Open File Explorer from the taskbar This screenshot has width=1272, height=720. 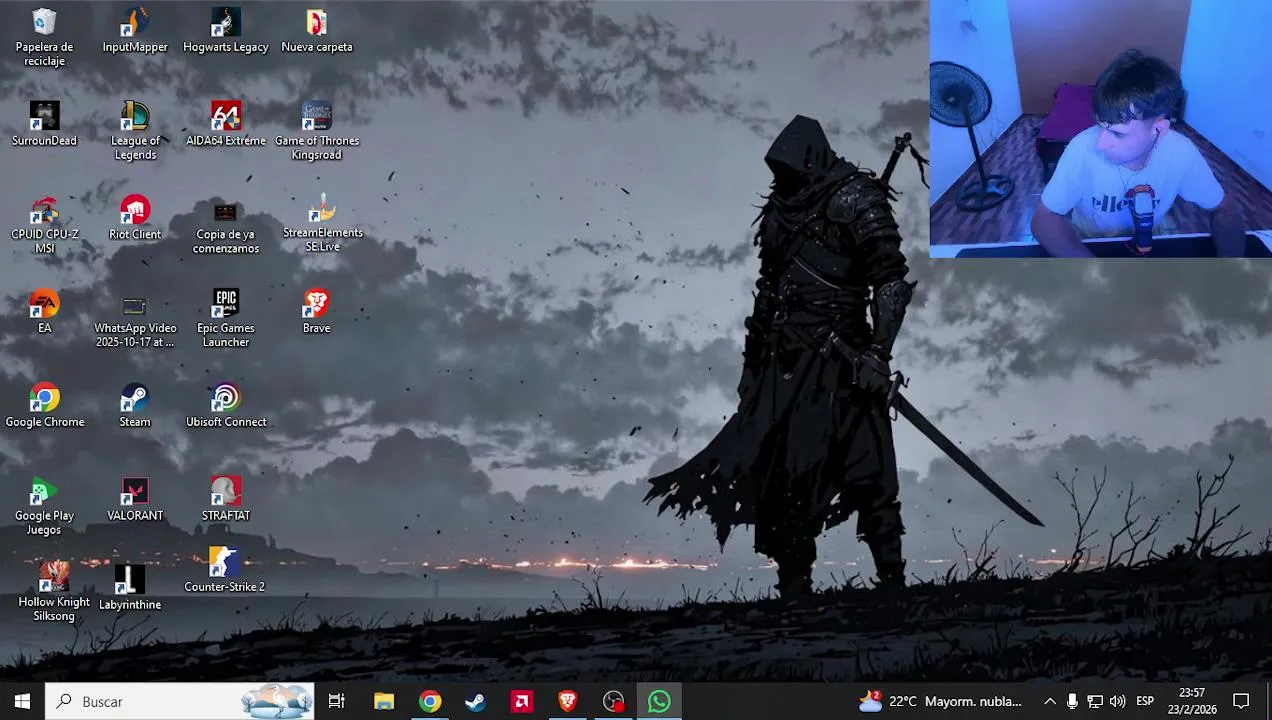pyautogui.click(x=384, y=701)
